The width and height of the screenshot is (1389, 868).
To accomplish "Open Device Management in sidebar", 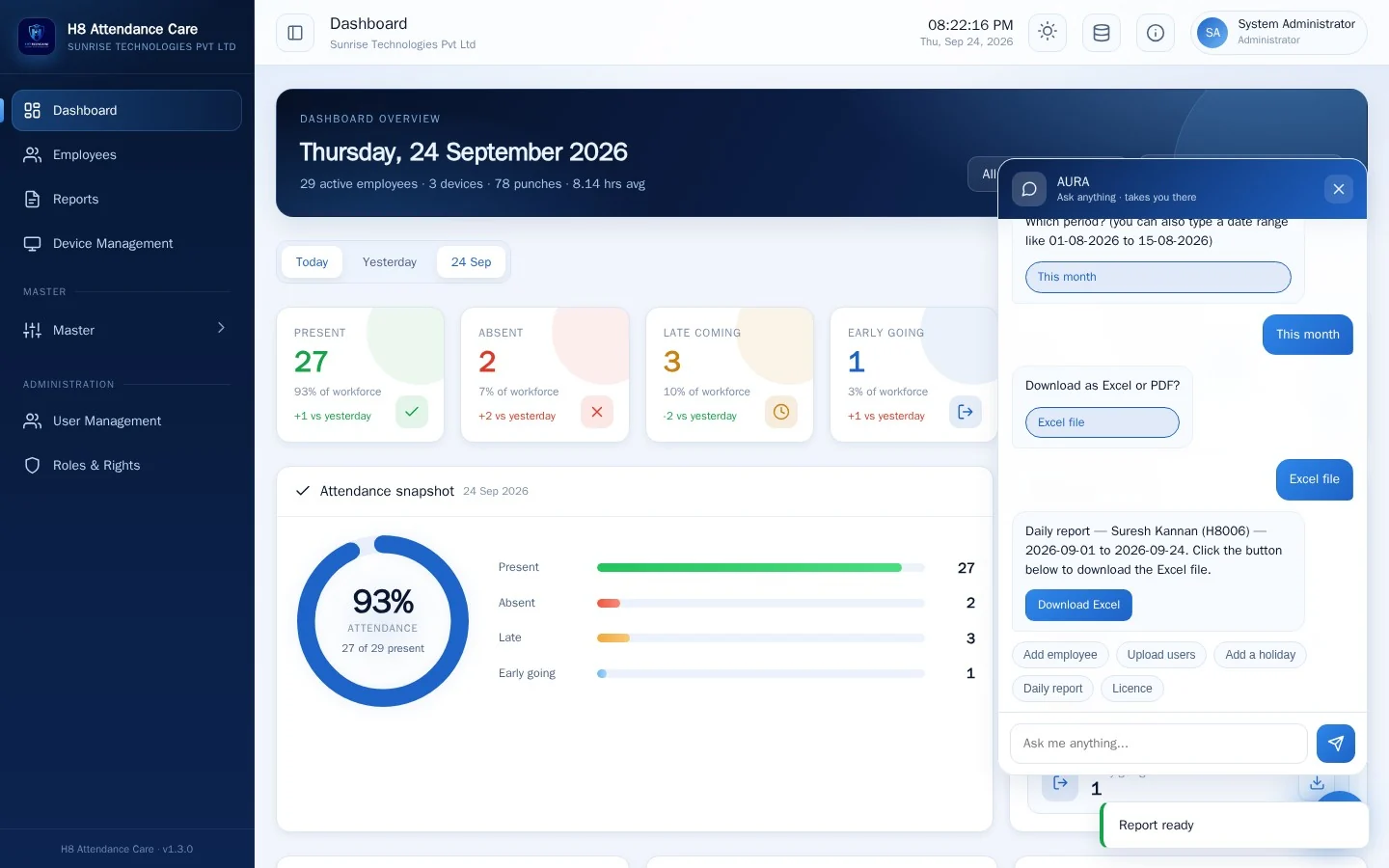I will tap(126, 243).
